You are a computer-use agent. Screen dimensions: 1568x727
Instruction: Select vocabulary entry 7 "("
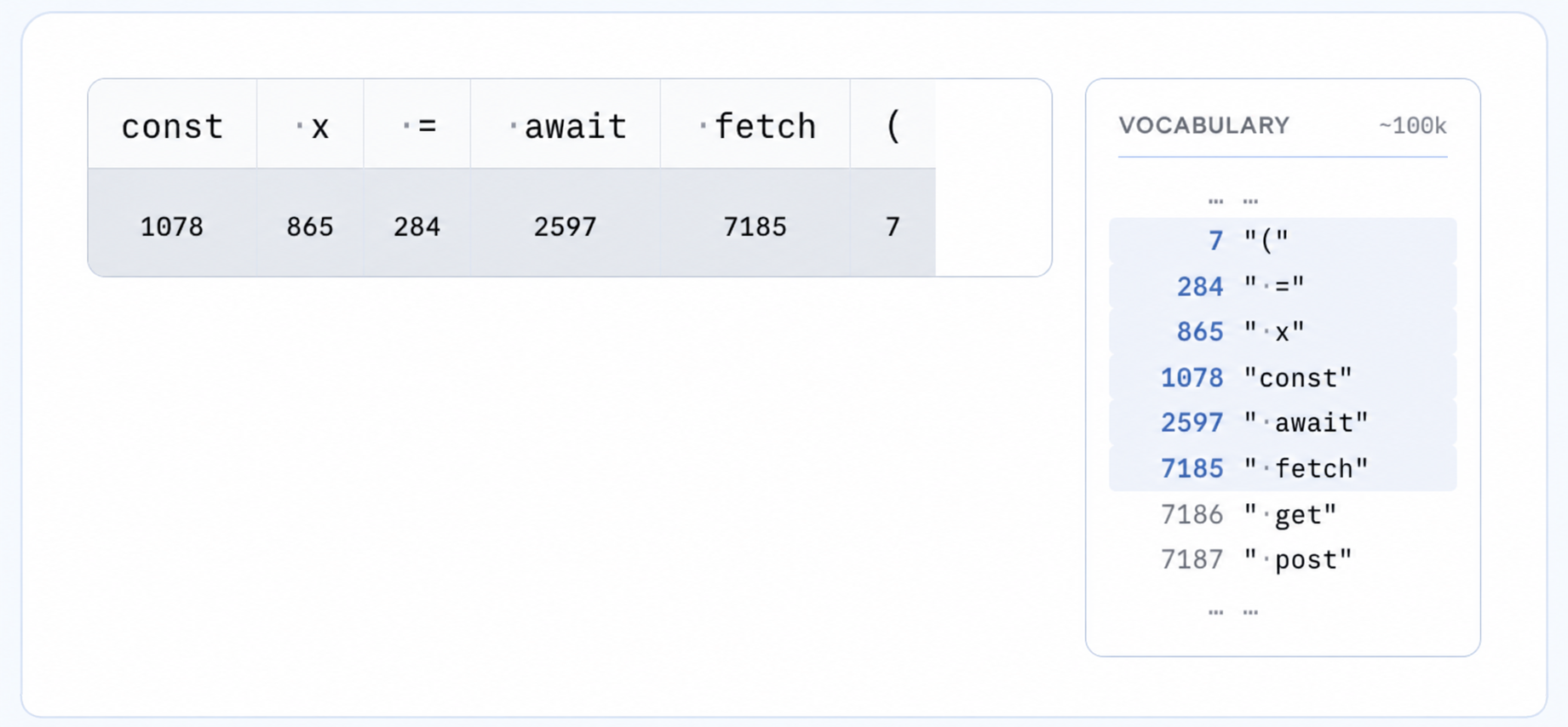(1283, 241)
